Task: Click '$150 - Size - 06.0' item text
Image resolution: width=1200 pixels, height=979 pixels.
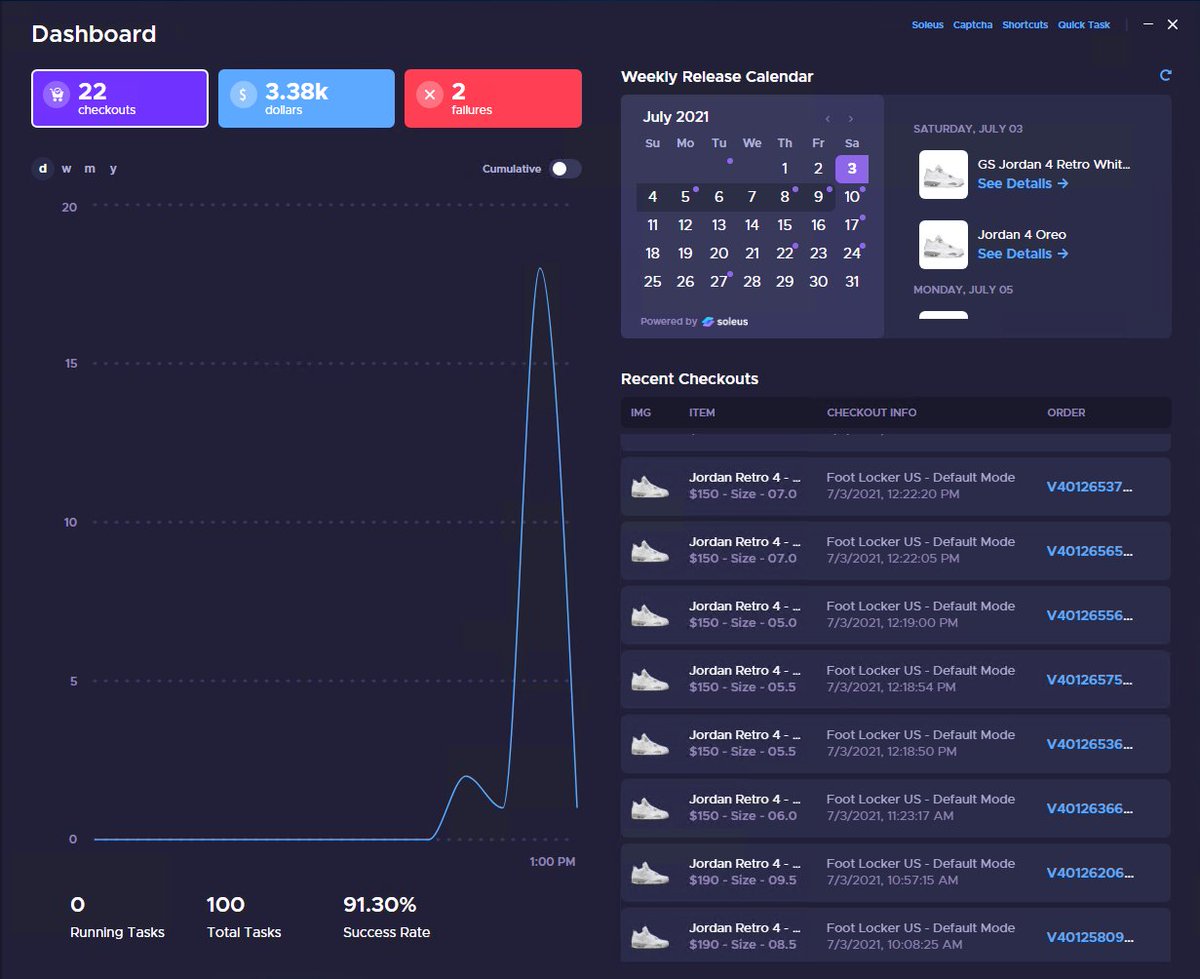Action: pos(743,816)
